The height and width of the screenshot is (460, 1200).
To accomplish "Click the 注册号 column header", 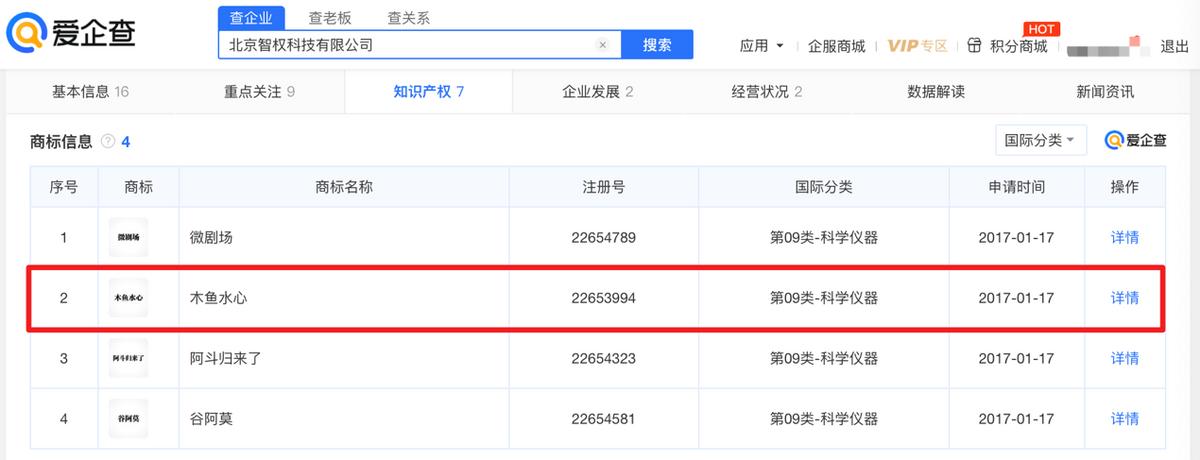I will tap(604, 187).
